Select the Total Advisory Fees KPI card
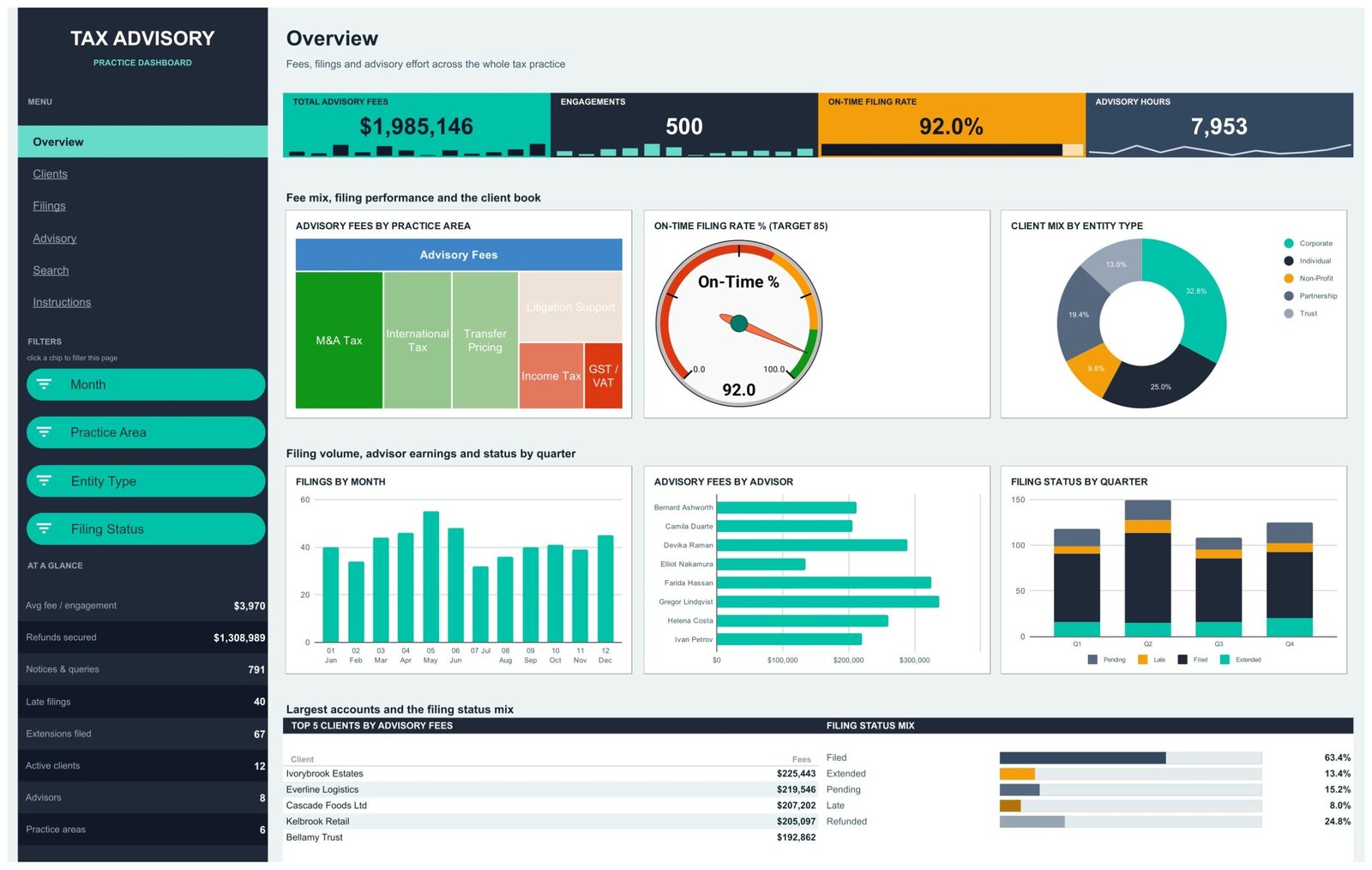The image size is (1372, 870). click(417, 125)
